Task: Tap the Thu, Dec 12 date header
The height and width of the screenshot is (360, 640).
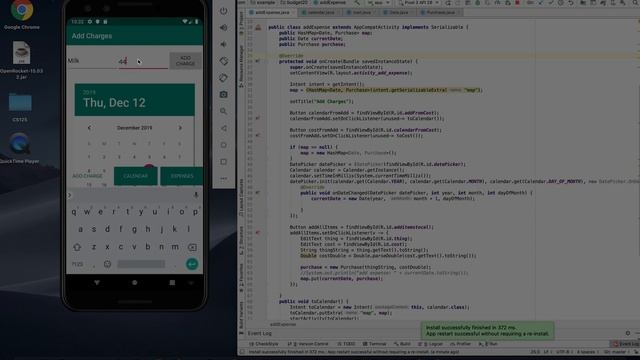Action: click(114, 103)
